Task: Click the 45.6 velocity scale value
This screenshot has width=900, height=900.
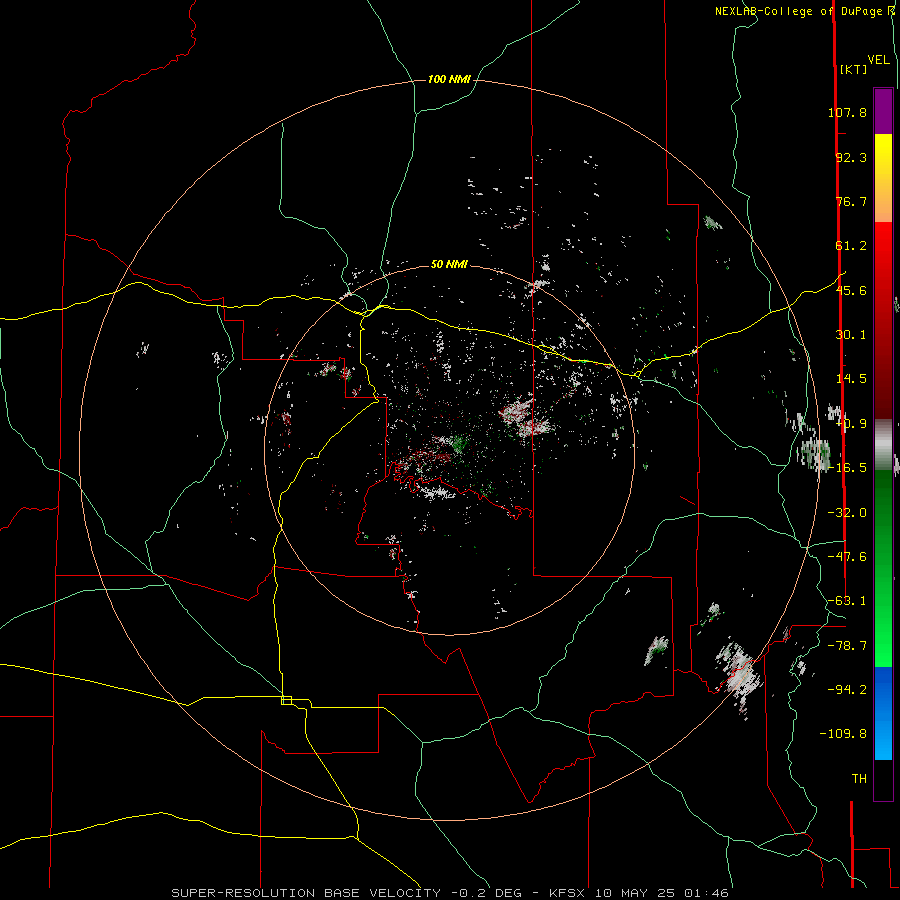Action: coord(851,290)
